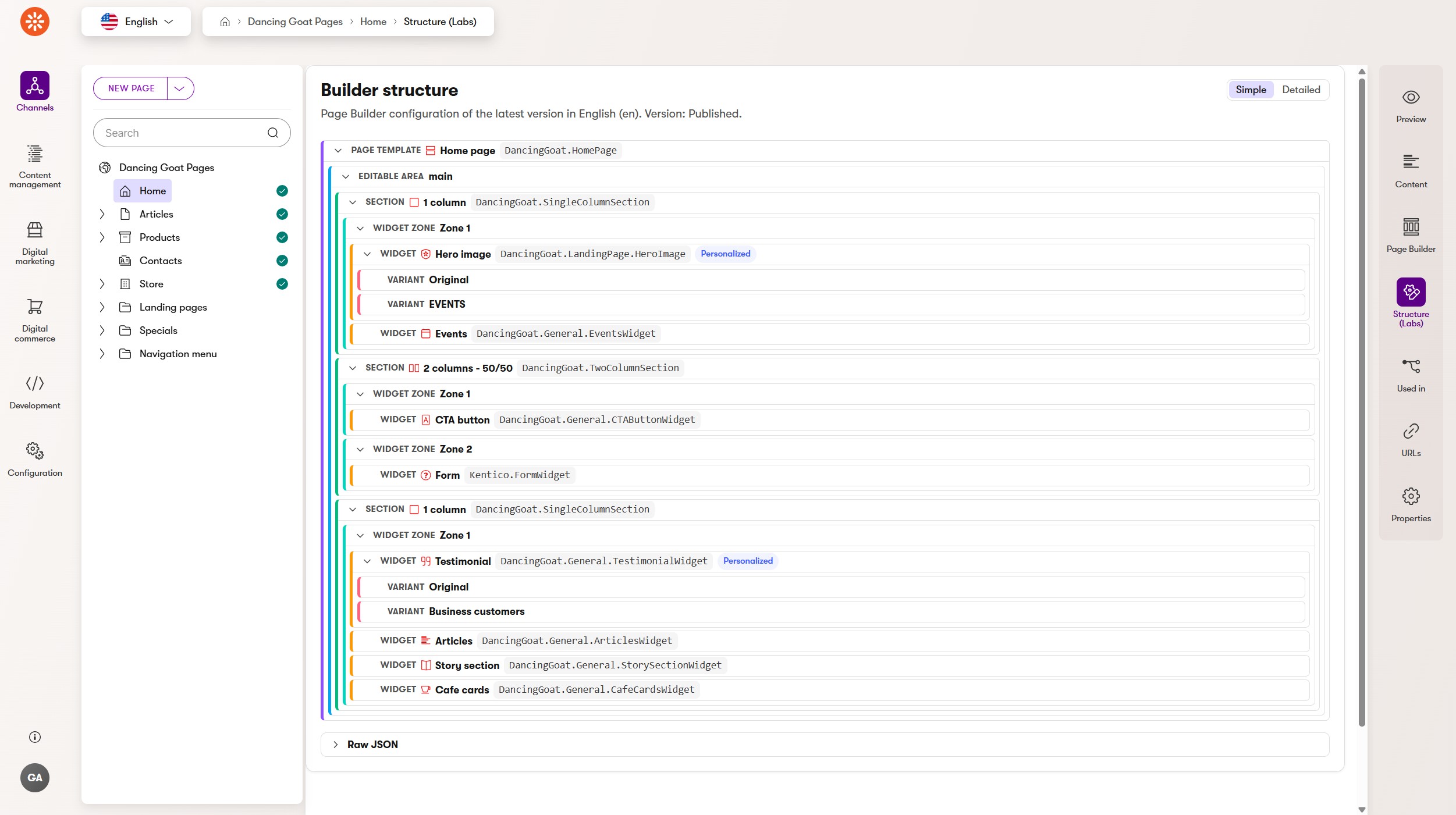Switch to the Page Builder tab
1456x815 pixels.
tap(1411, 236)
